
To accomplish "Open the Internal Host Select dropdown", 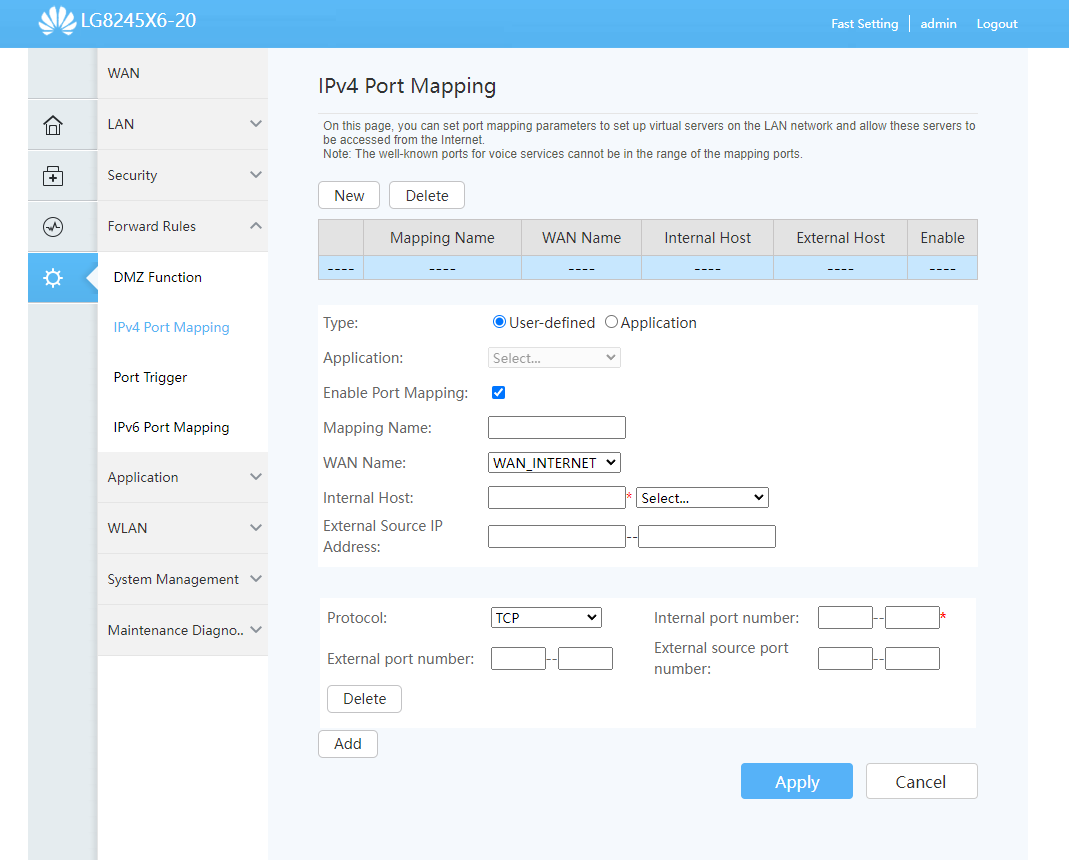I will click(x=702, y=498).
